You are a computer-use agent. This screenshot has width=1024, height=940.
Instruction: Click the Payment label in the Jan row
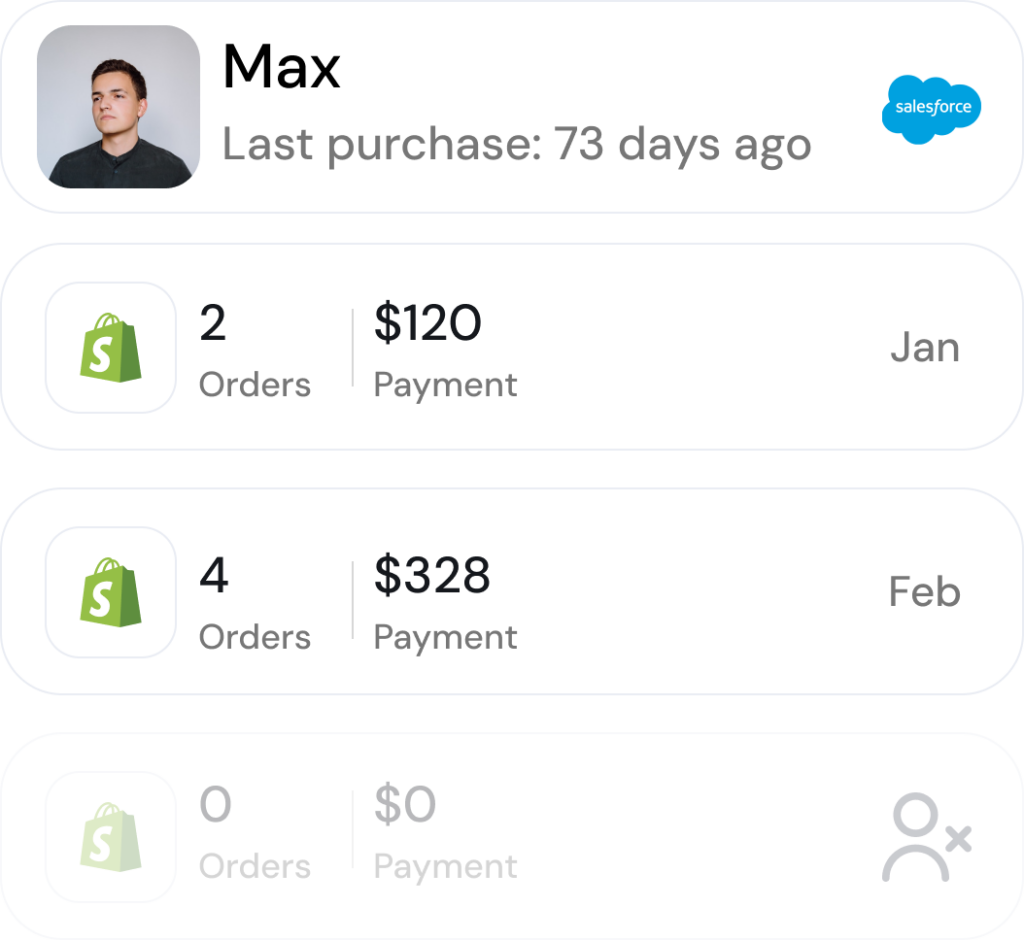(x=445, y=385)
